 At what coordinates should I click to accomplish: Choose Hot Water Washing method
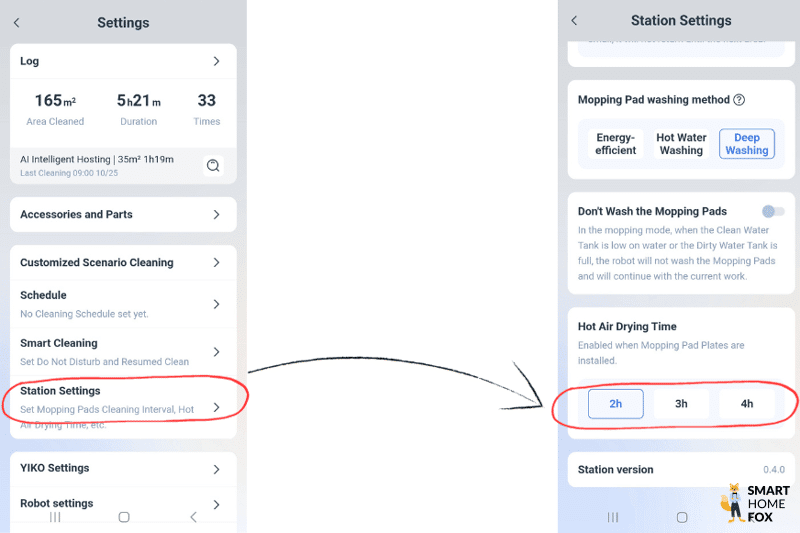coord(681,144)
